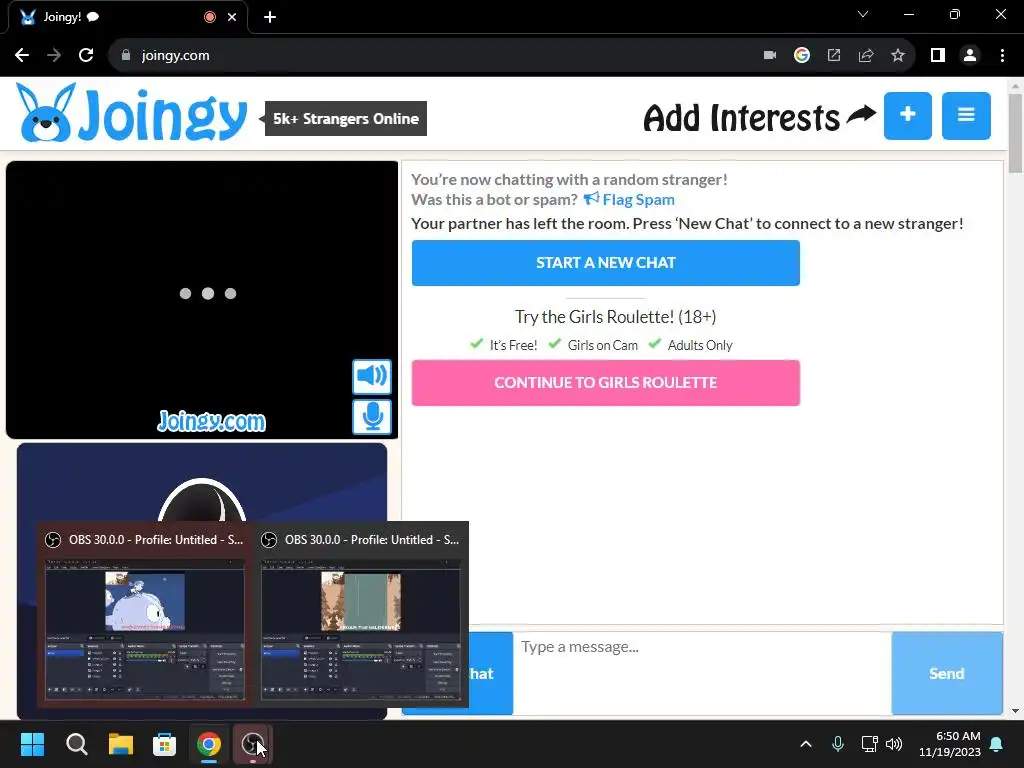The image size is (1024, 768).
Task: Open taskbar Search
Action: click(76, 744)
